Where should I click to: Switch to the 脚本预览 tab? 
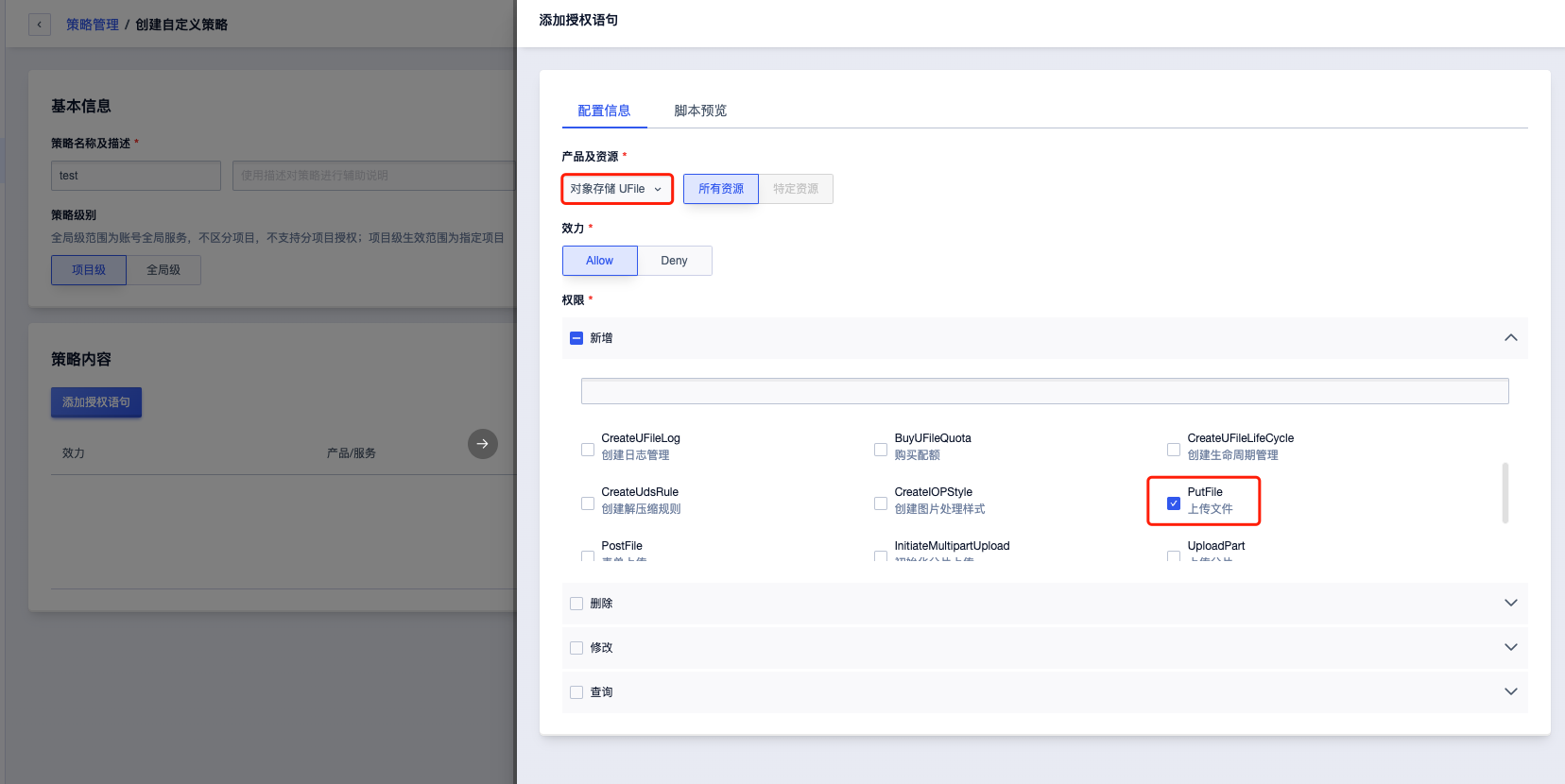point(700,111)
